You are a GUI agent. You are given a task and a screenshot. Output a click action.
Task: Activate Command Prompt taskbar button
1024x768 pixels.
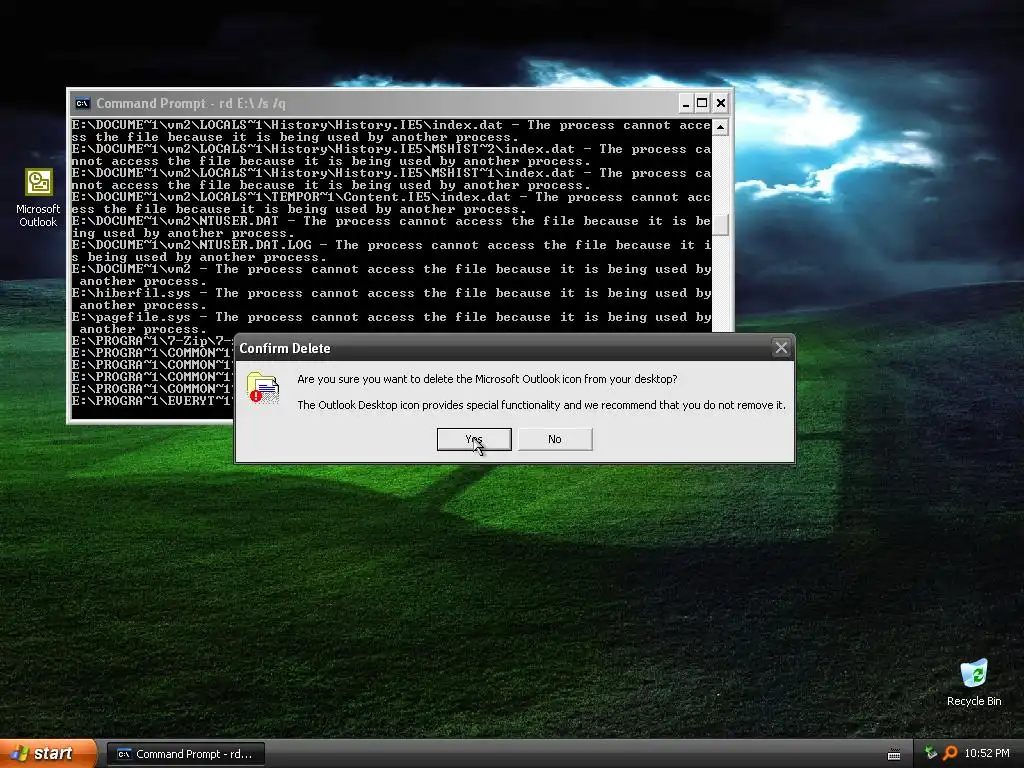(185, 754)
